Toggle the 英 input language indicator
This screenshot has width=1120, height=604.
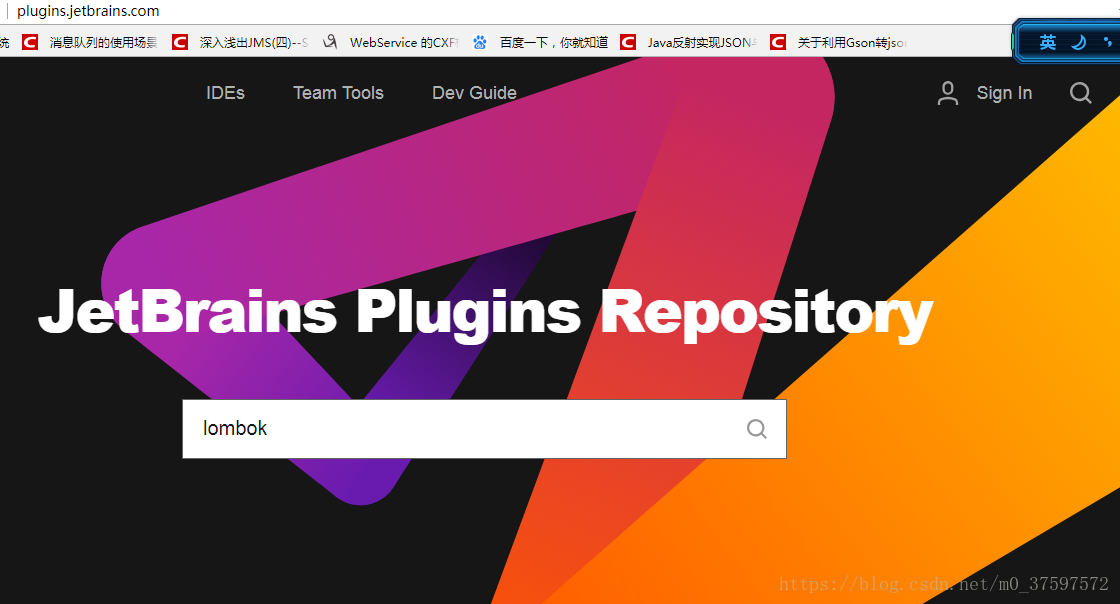pyautogui.click(x=1048, y=42)
